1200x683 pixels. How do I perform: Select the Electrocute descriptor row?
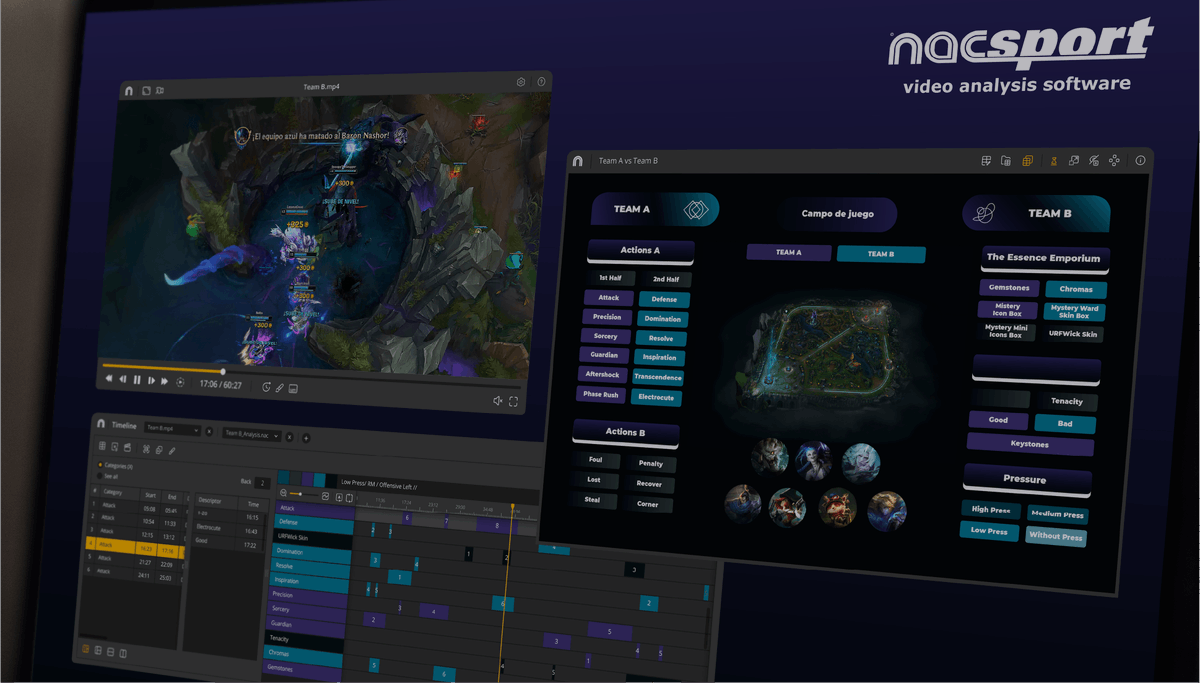coord(228,528)
